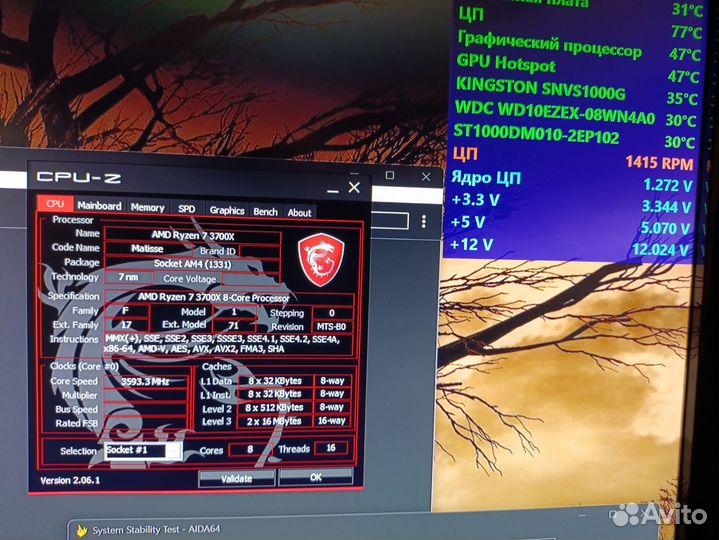This screenshot has width=719, height=540.
Task: Click the 12.024 V voltage value
Action: tap(660, 250)
